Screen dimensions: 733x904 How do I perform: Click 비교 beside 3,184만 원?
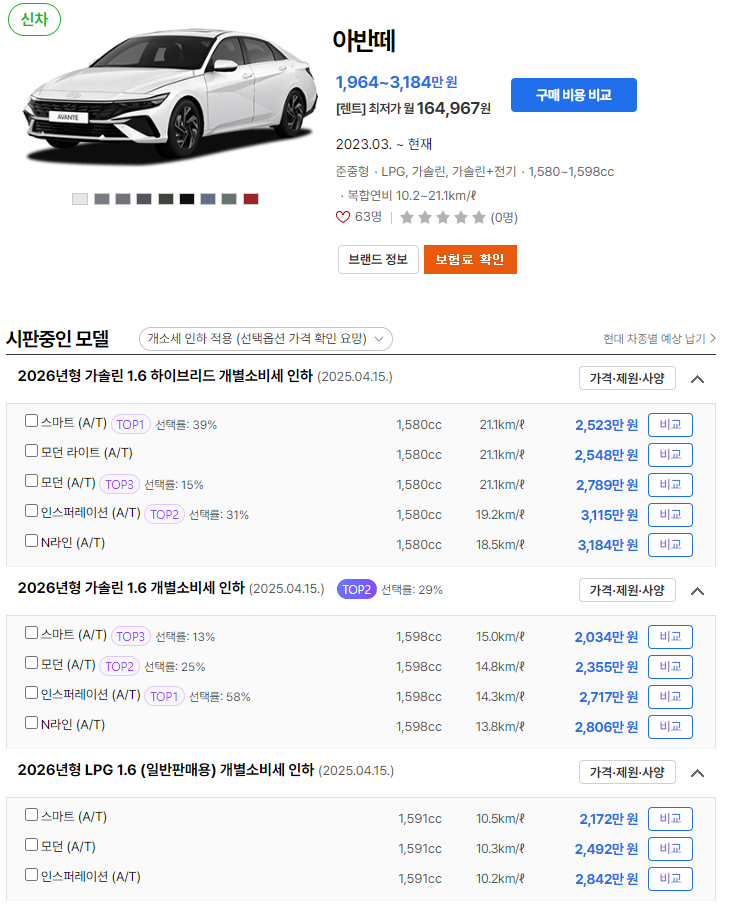point(670,545)
